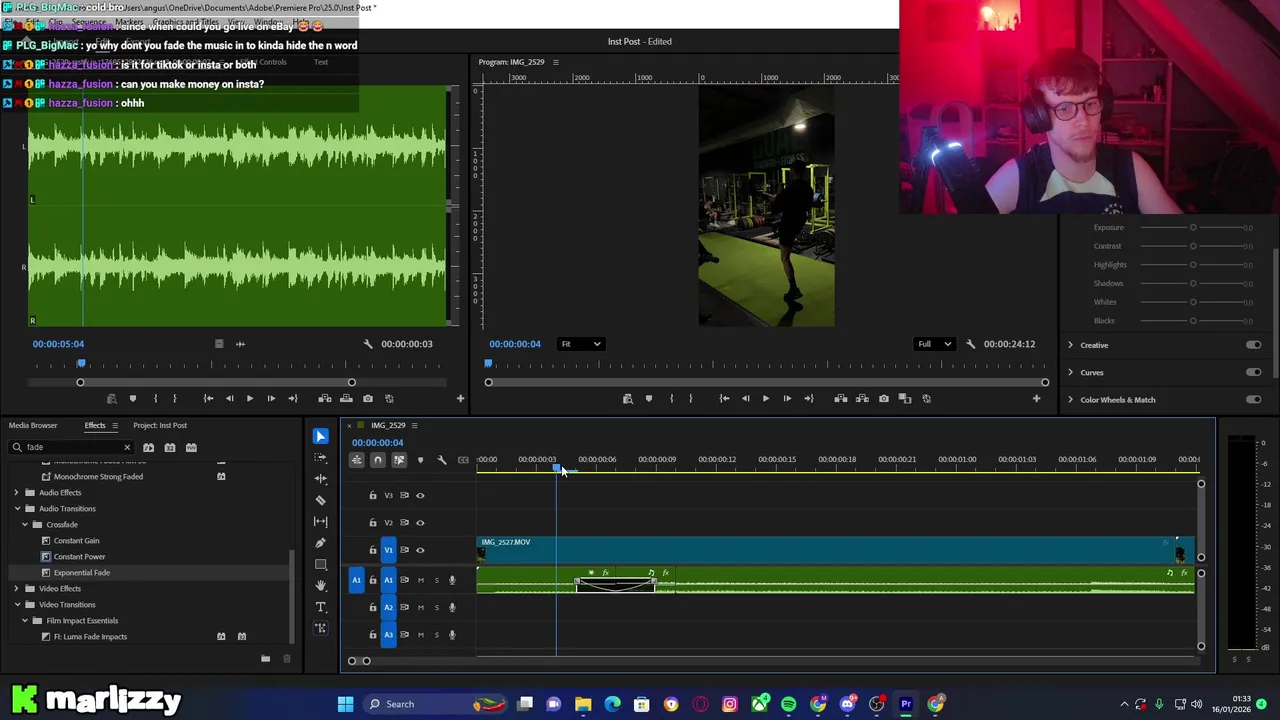Viewport: 1280px width, 720px height.
Task: Select the Track Select Forward tool
Action: click(x=320, y=457)
